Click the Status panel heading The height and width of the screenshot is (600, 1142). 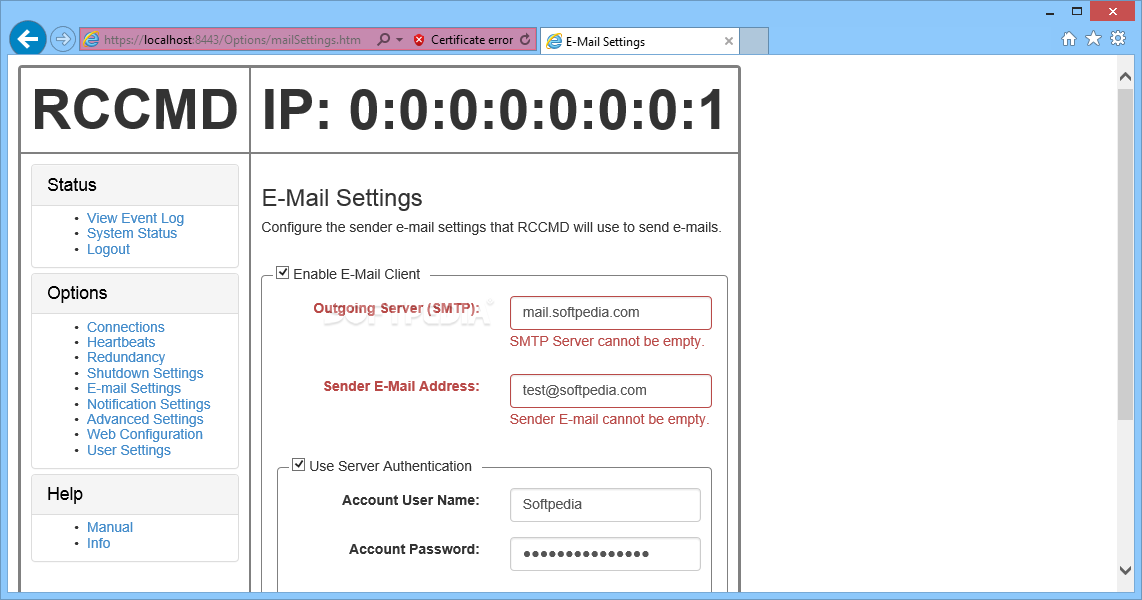coord(72,185)
